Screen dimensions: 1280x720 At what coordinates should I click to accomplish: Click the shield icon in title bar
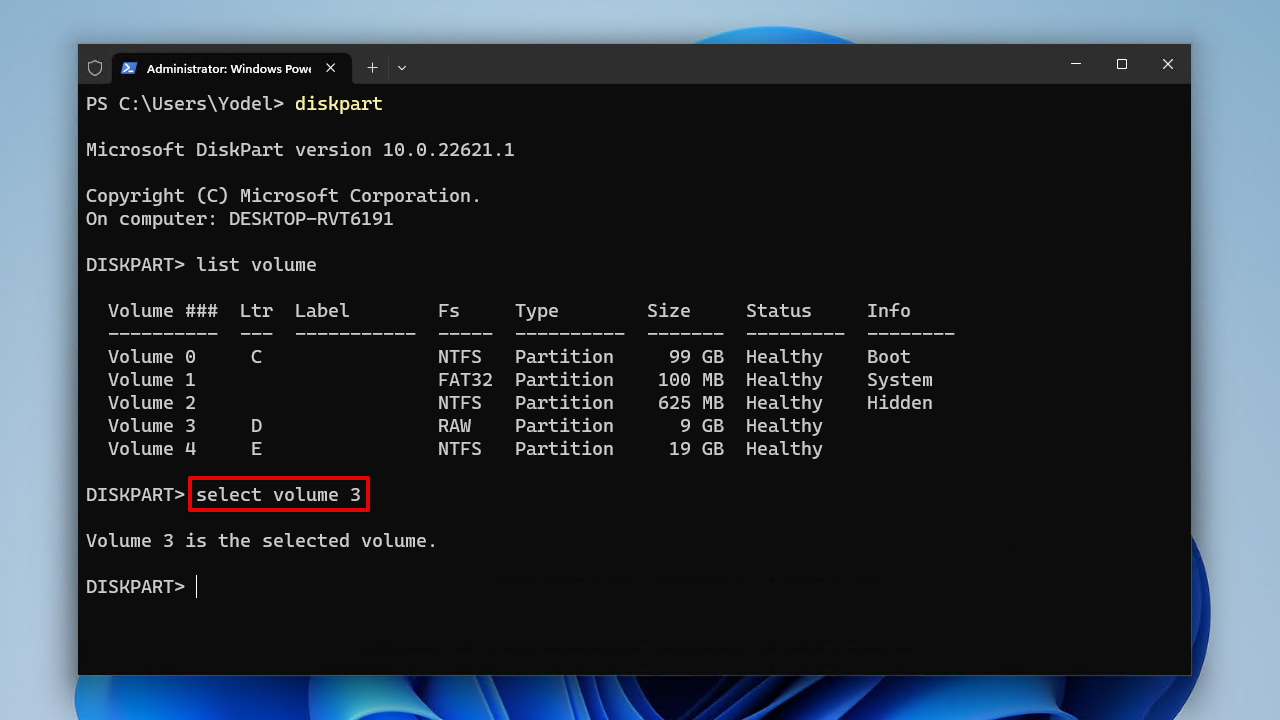point(95,68)
